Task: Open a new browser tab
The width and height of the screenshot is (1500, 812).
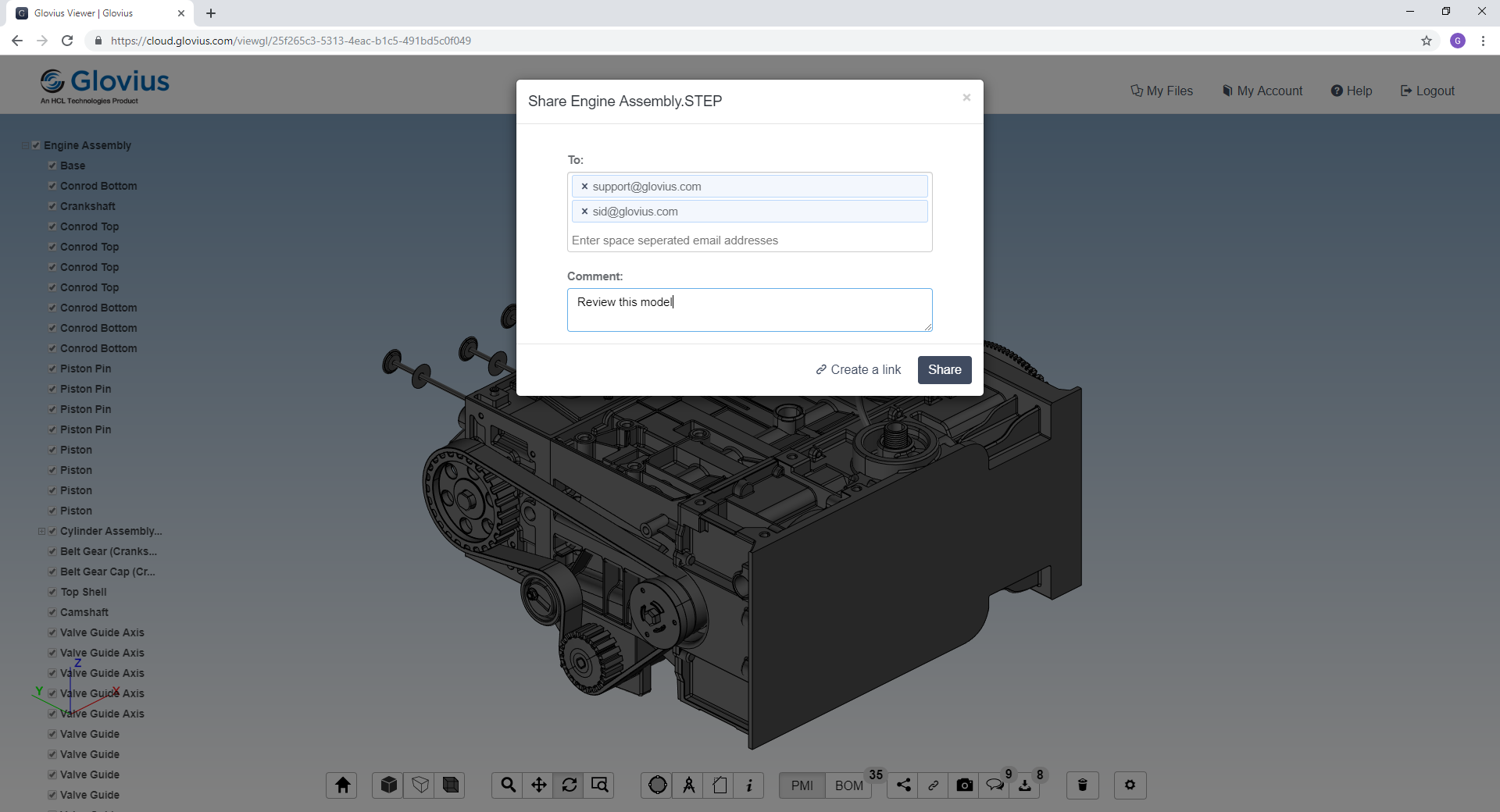Action: click(211, 13)
